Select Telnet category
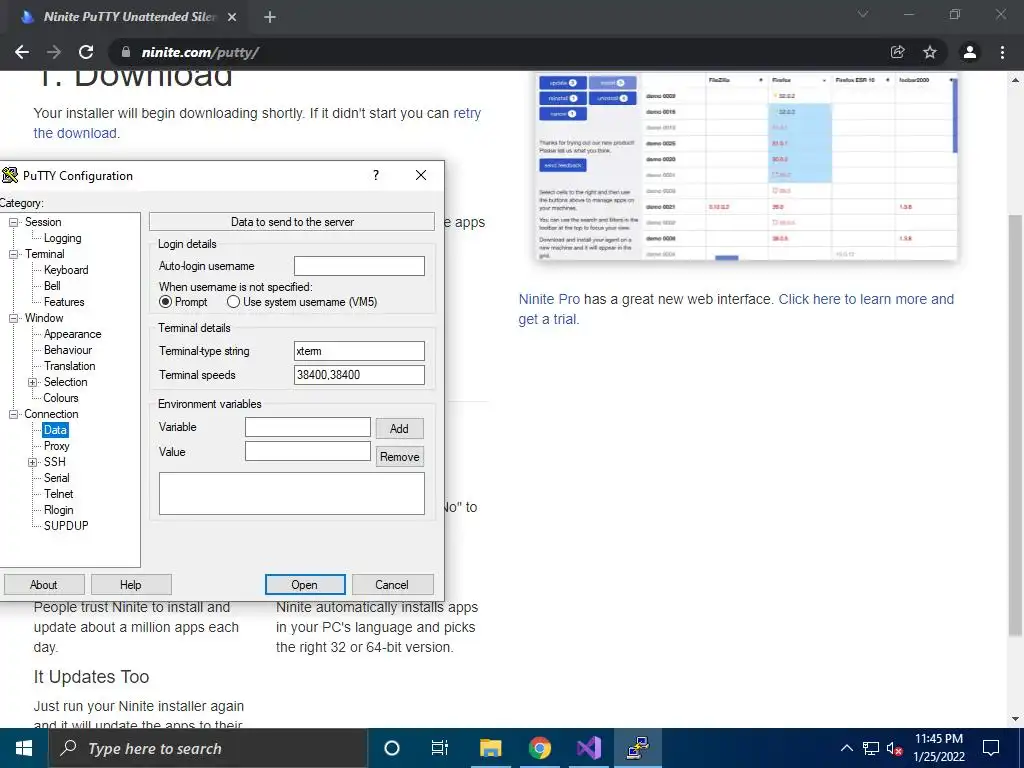The width and height of the screenshot is (1024, 768). (x=59, y=494)
